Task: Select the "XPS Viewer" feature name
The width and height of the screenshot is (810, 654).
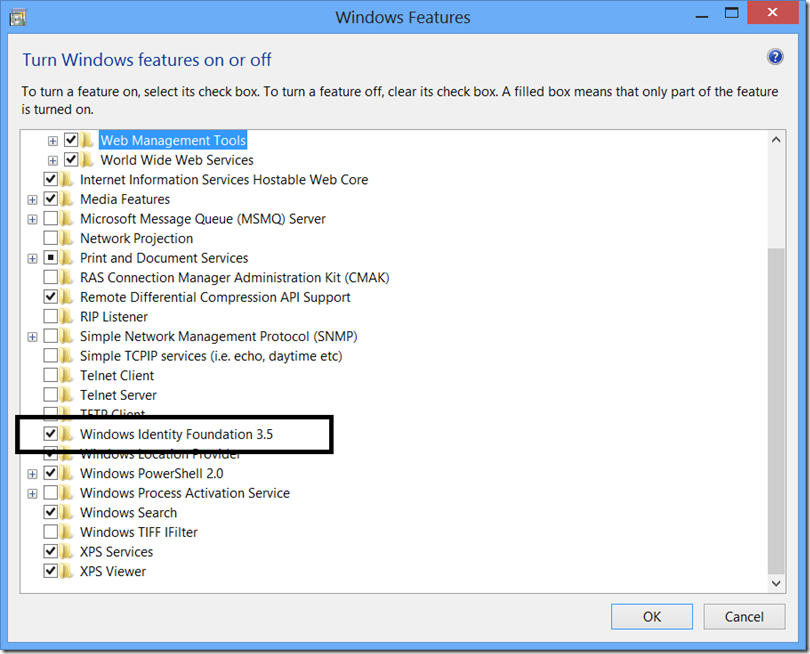Action: [113, 572]
